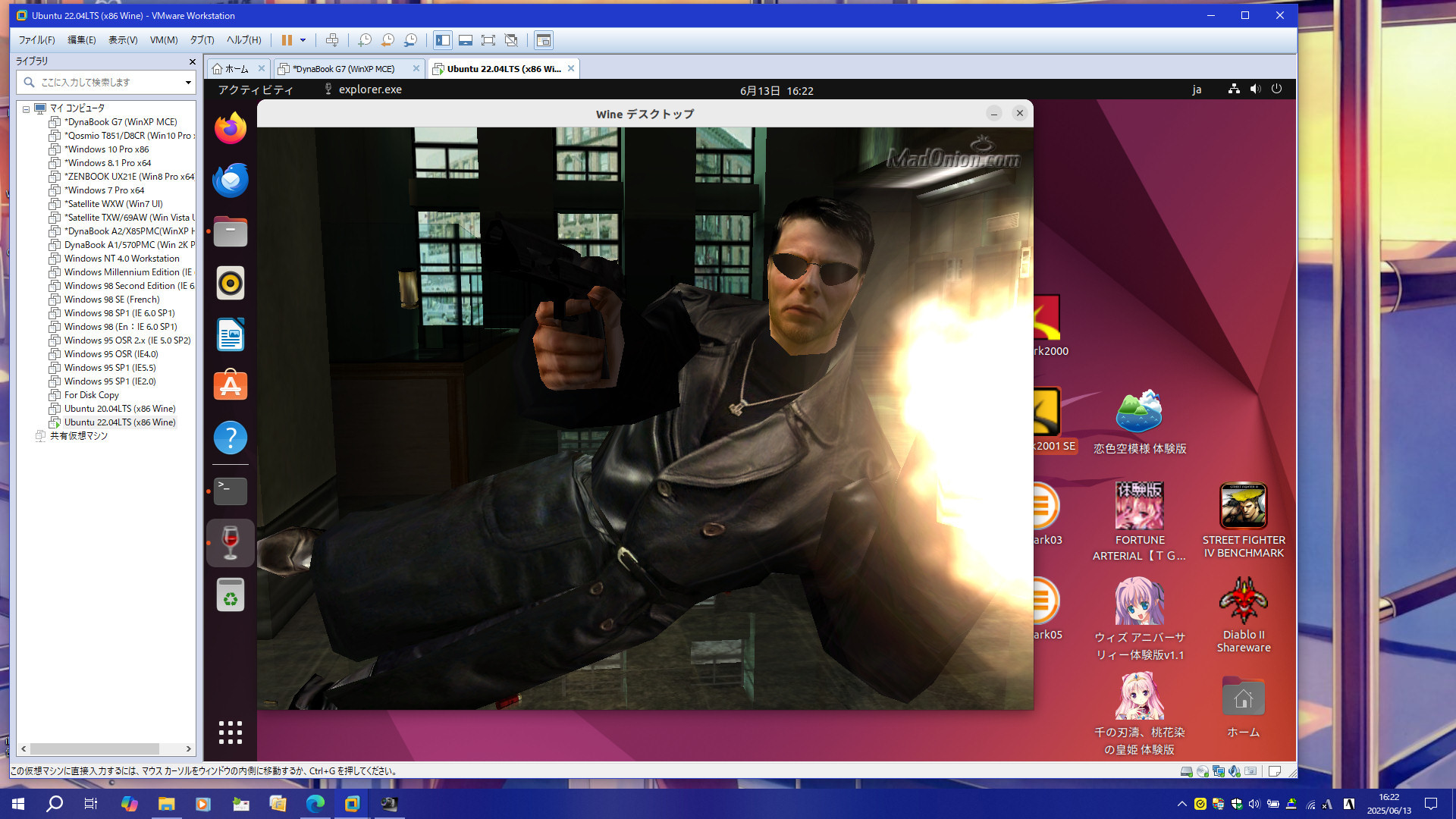Open the ja input source menu

click(x=1197, y=89)
